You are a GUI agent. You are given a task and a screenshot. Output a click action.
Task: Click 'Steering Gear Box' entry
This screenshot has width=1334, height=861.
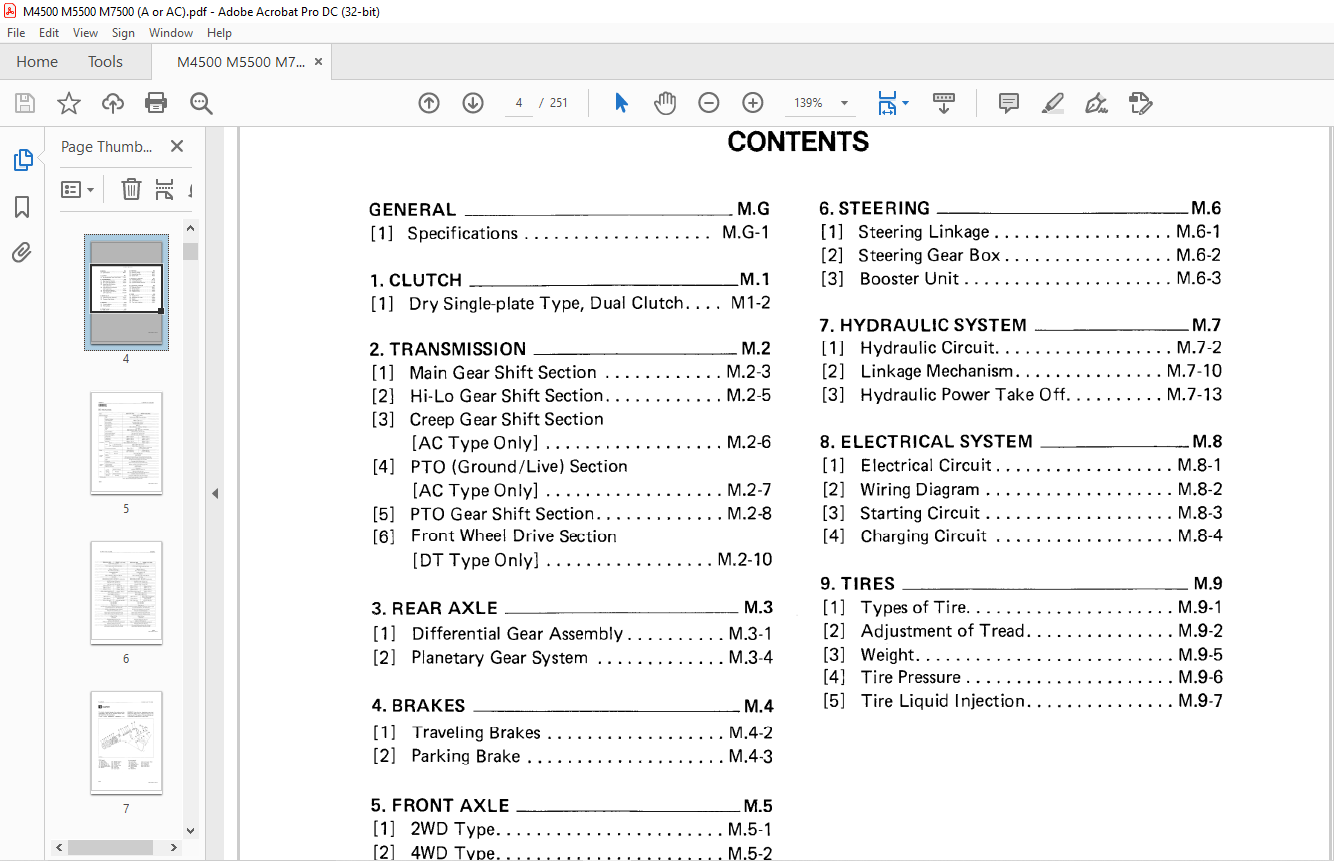tap(929, 256)
